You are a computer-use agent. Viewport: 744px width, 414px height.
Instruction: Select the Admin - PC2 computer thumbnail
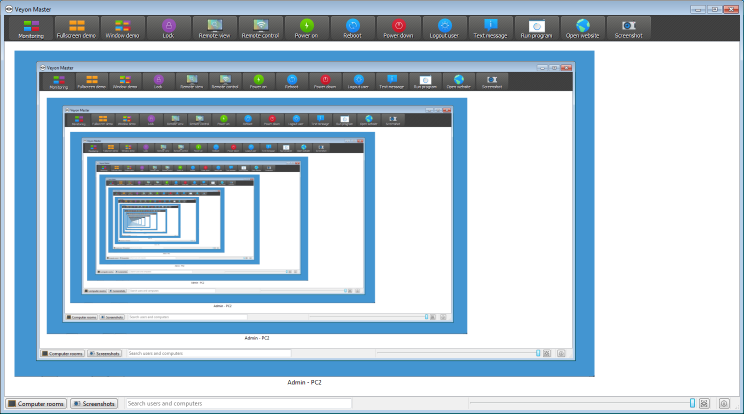[304, 214]
